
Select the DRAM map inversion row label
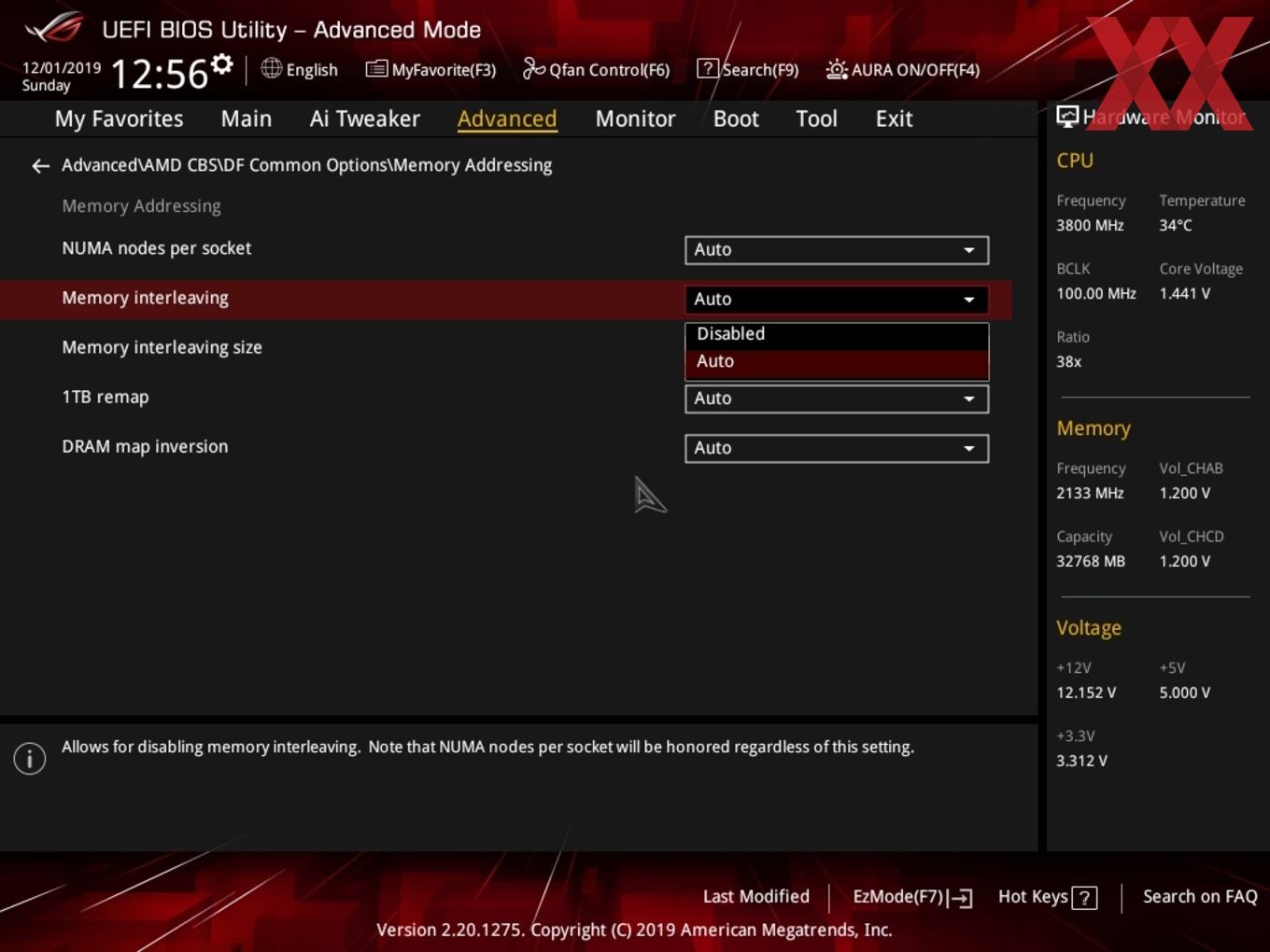145,446
